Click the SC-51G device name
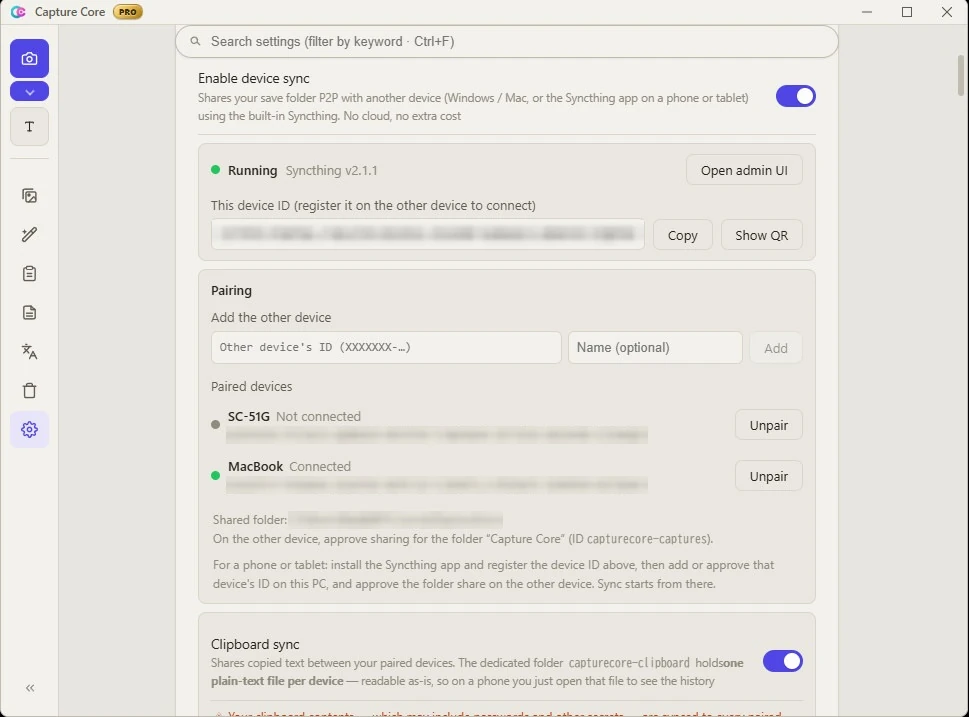 [x=248, y=417]
